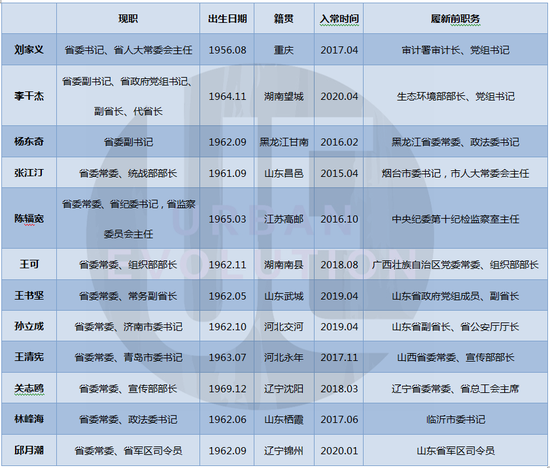Select the cell 审计署审计长、党组书记

[455, 50]
